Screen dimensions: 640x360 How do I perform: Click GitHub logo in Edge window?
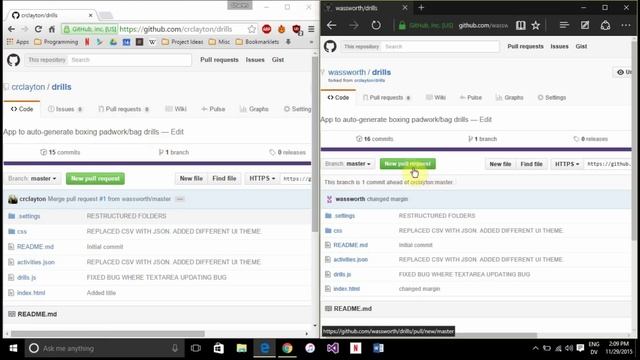(x=330, y=47)
